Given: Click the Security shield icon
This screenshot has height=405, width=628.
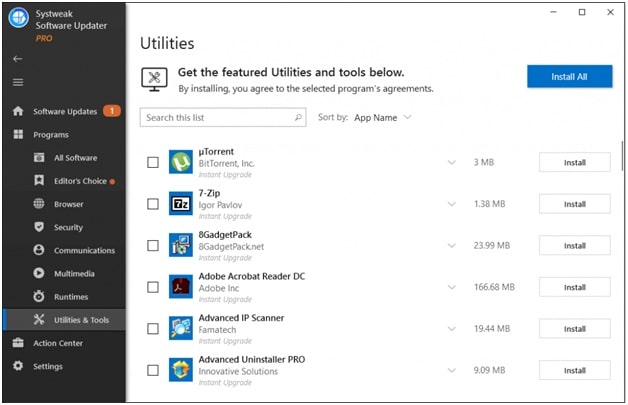Looking at the screenshot, I should (x=39, y=227).
